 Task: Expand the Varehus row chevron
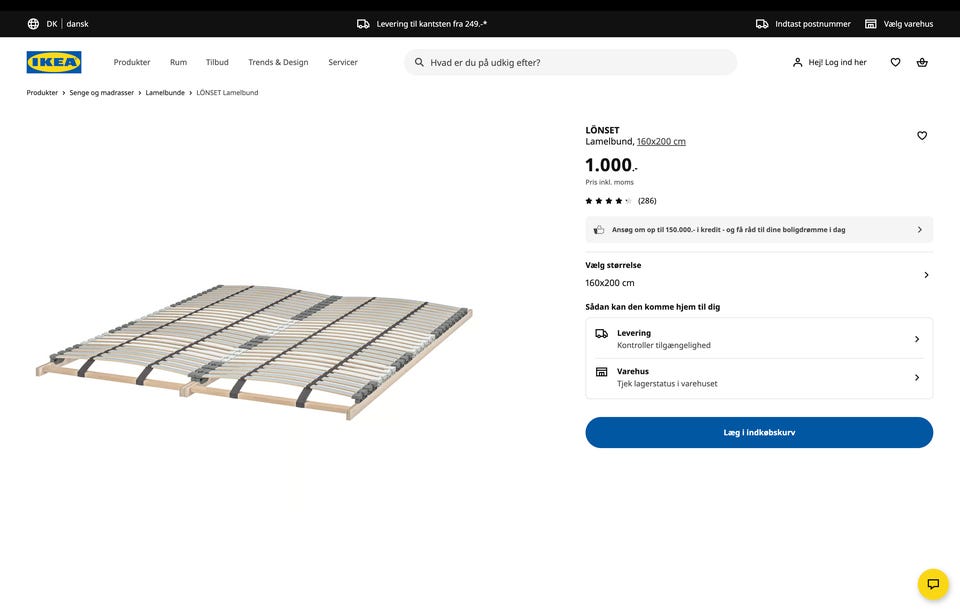click(917, 378)
